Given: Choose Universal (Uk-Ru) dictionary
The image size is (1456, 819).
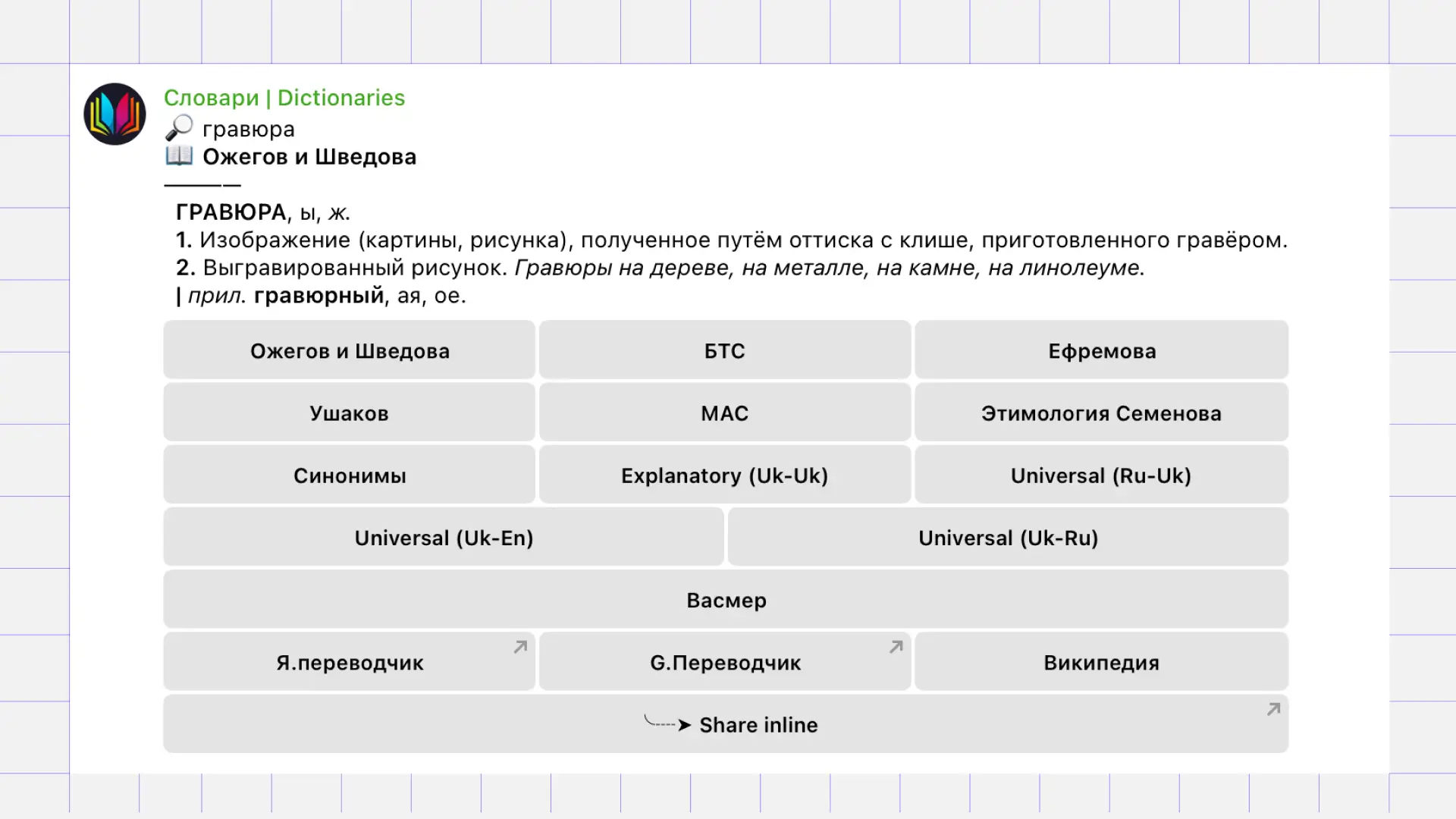Looking at the screenshot, I should (1009, 537).
